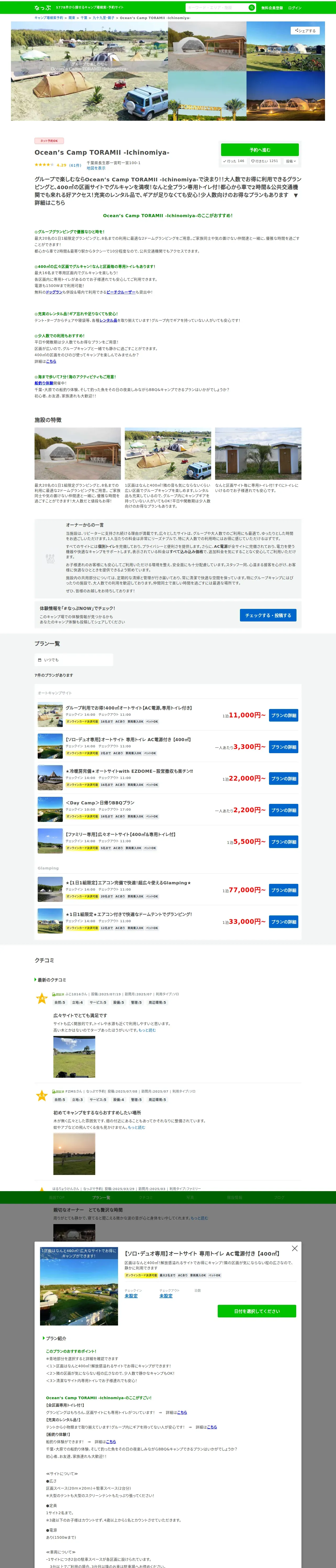The height and width of the screenshot is (1568, 336).
Task: Go to 千葉 breadcrumb
Action: coord(84,18)
